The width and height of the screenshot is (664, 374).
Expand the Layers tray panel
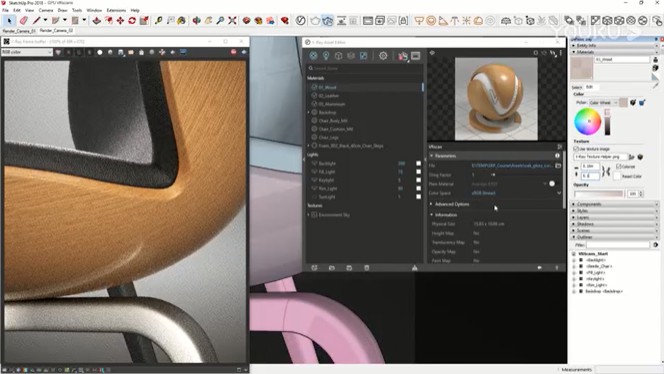point(614,217)
